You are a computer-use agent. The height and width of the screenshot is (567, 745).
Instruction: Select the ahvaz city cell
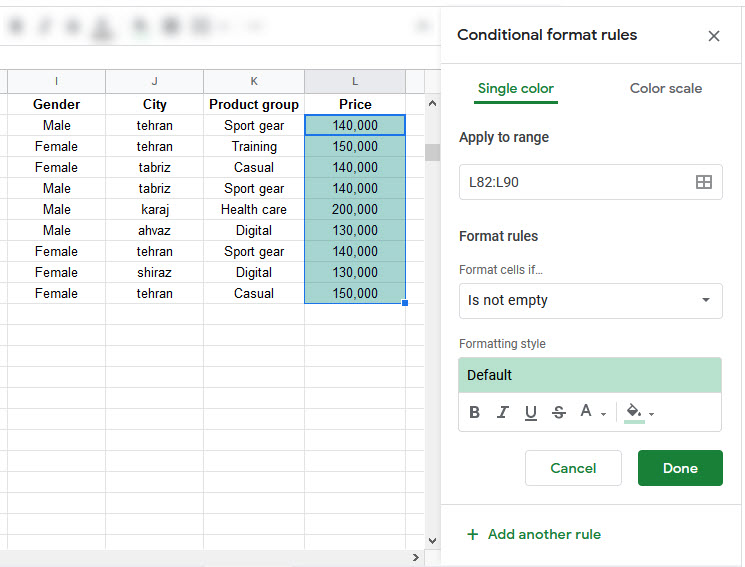click(x=154, y=230)
